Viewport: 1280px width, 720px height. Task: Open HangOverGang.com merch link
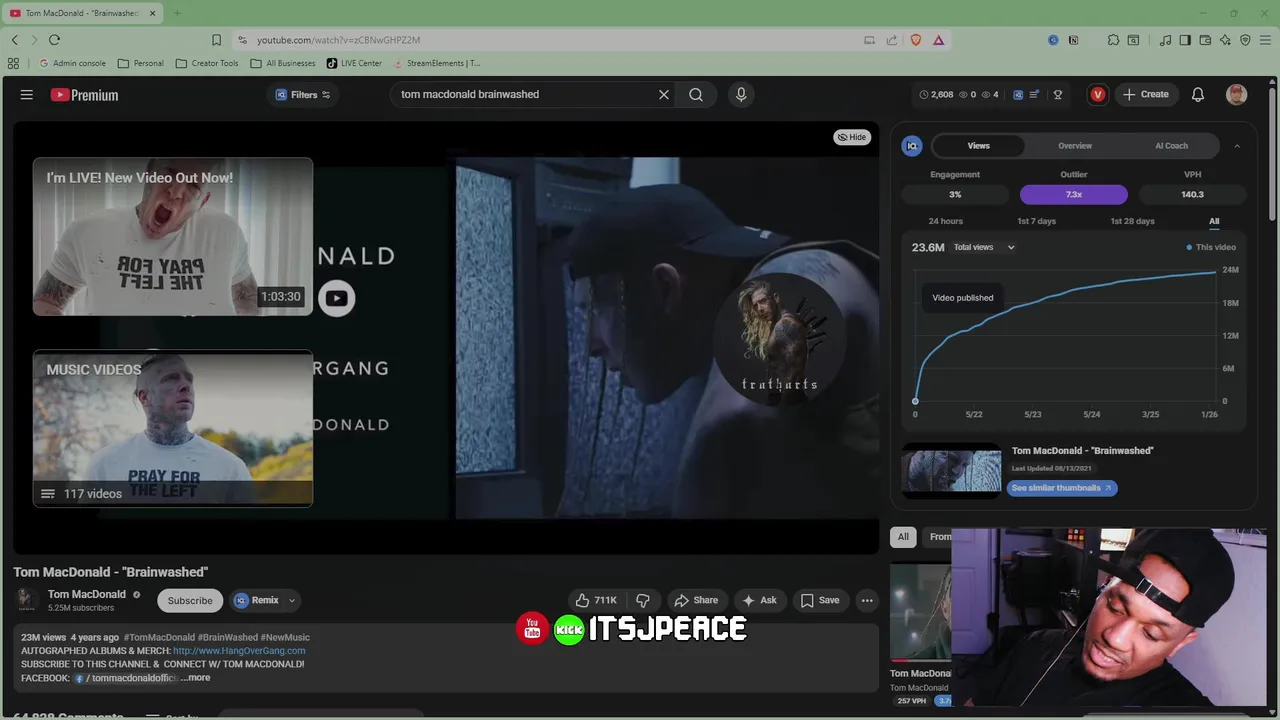239,650
